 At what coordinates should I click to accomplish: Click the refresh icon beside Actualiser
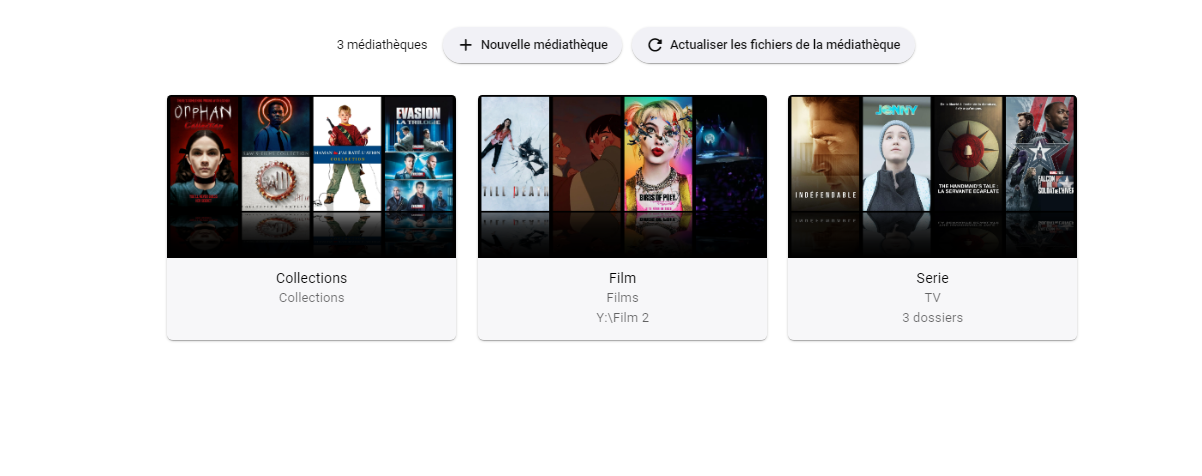click(655, 45)
